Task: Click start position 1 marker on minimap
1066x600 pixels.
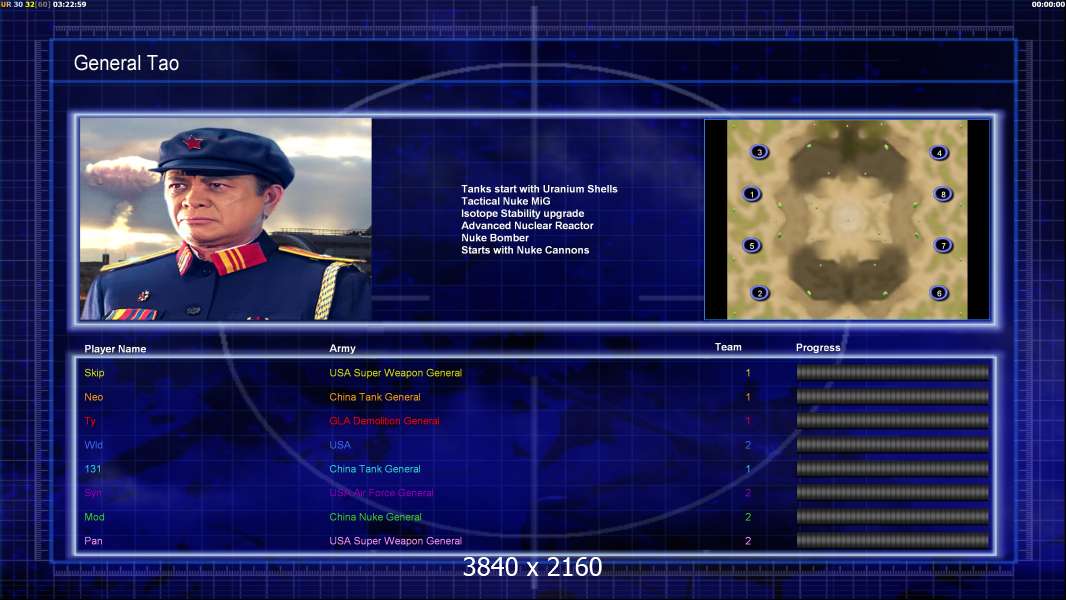Action: pyautogui.click(x=751, y=194)
